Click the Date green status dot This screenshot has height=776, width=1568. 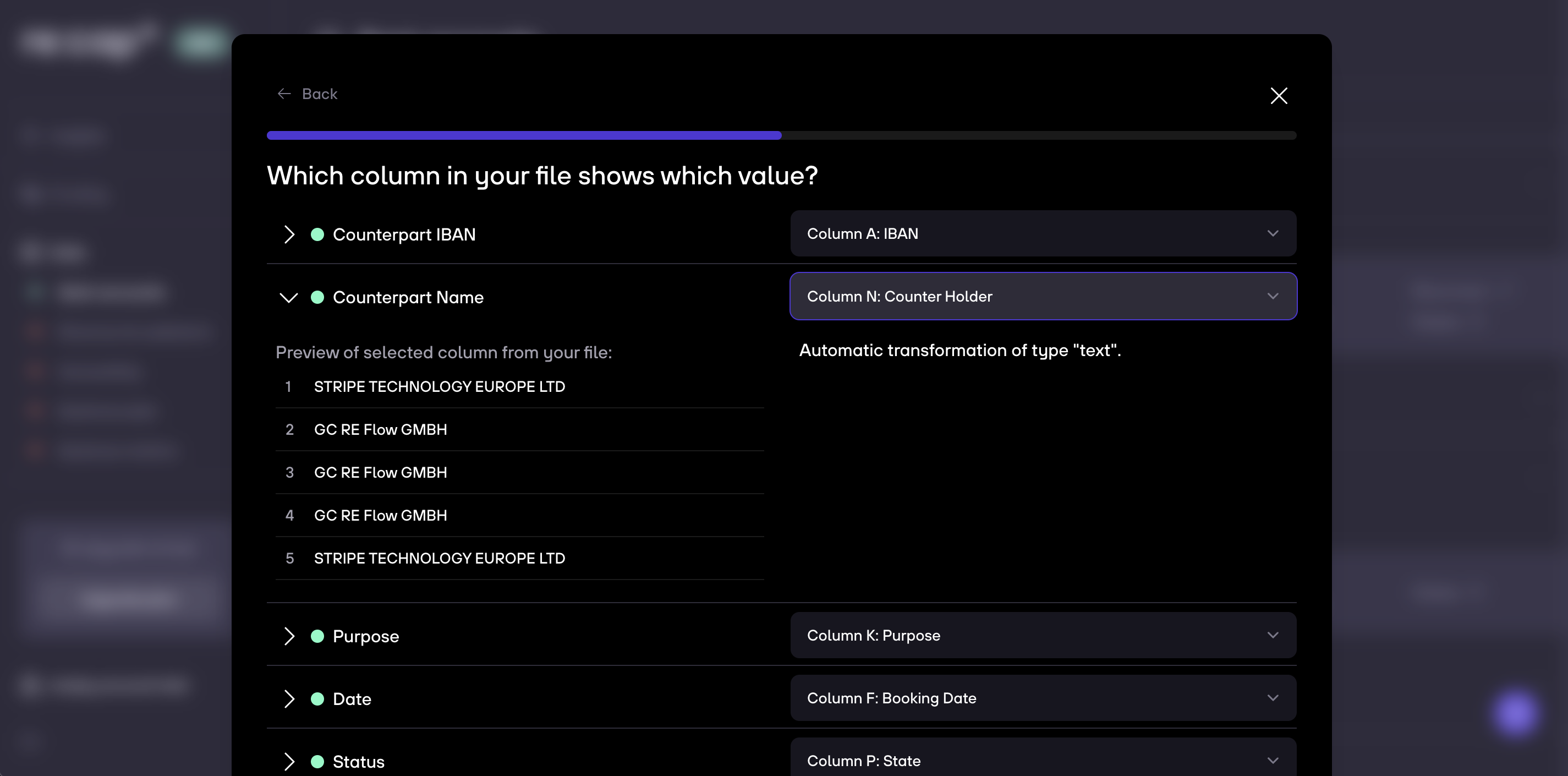pos(317,698)
